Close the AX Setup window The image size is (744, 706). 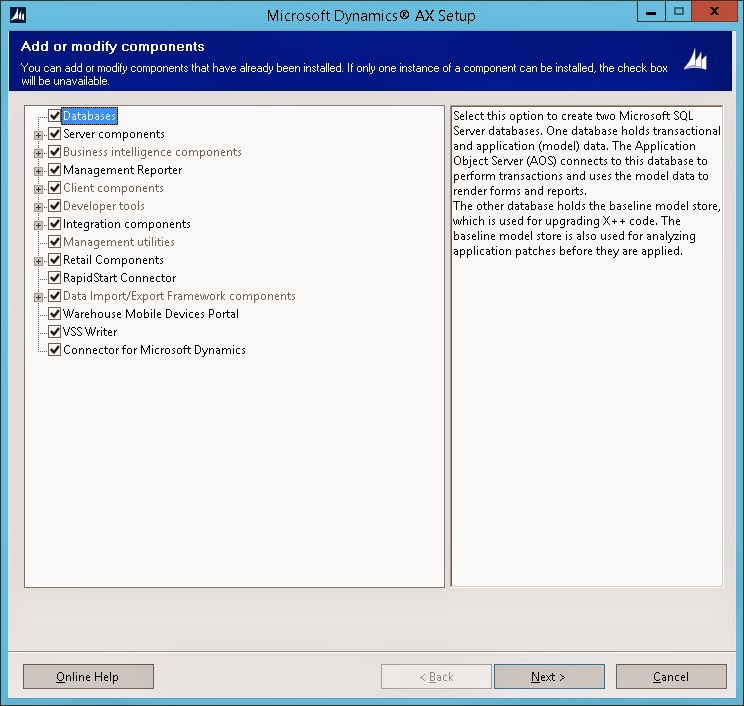coord(714,11)
